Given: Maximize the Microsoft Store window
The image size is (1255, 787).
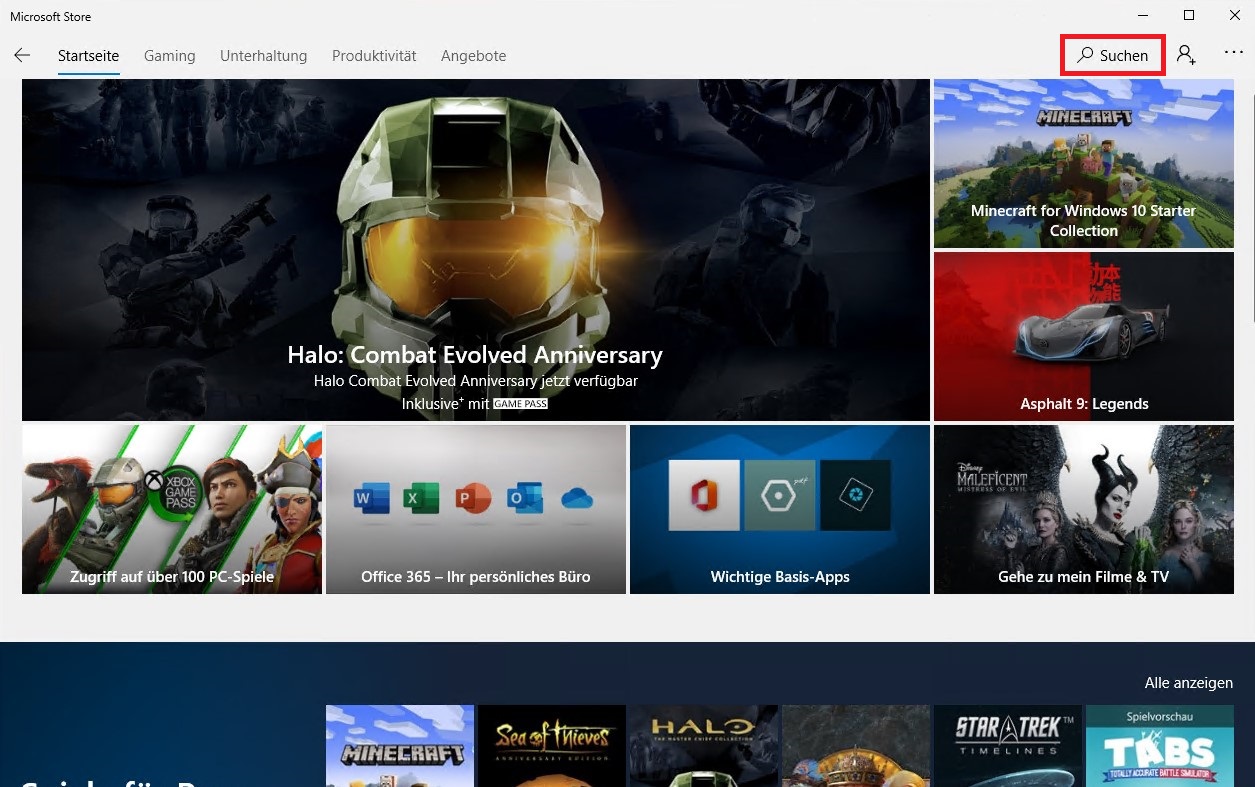Looking at the screenshot, I should tap(1188, 15).
